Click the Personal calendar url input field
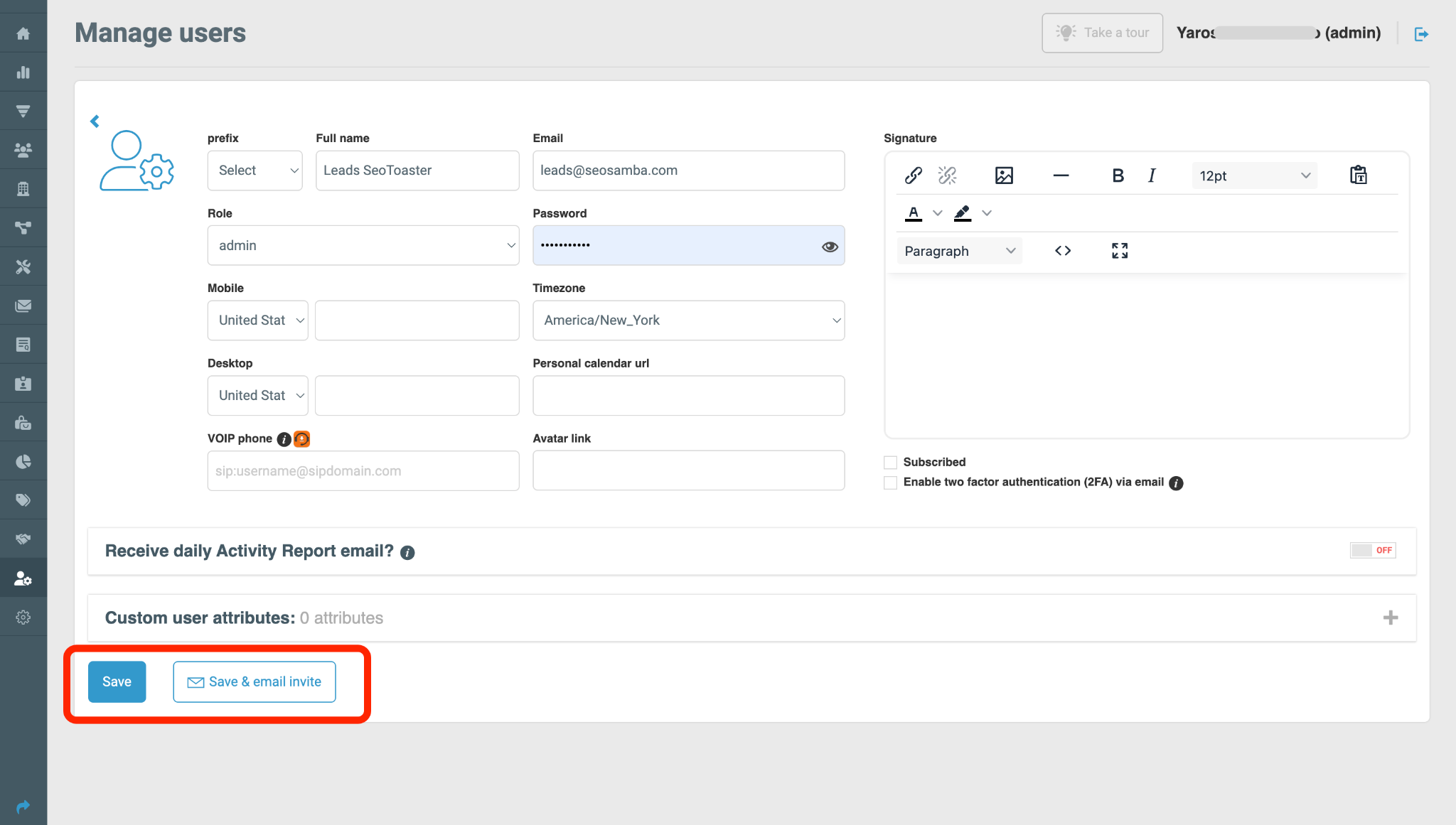Image resolution: width=1456 pixels, height=825 pixels. click(689, 395)
